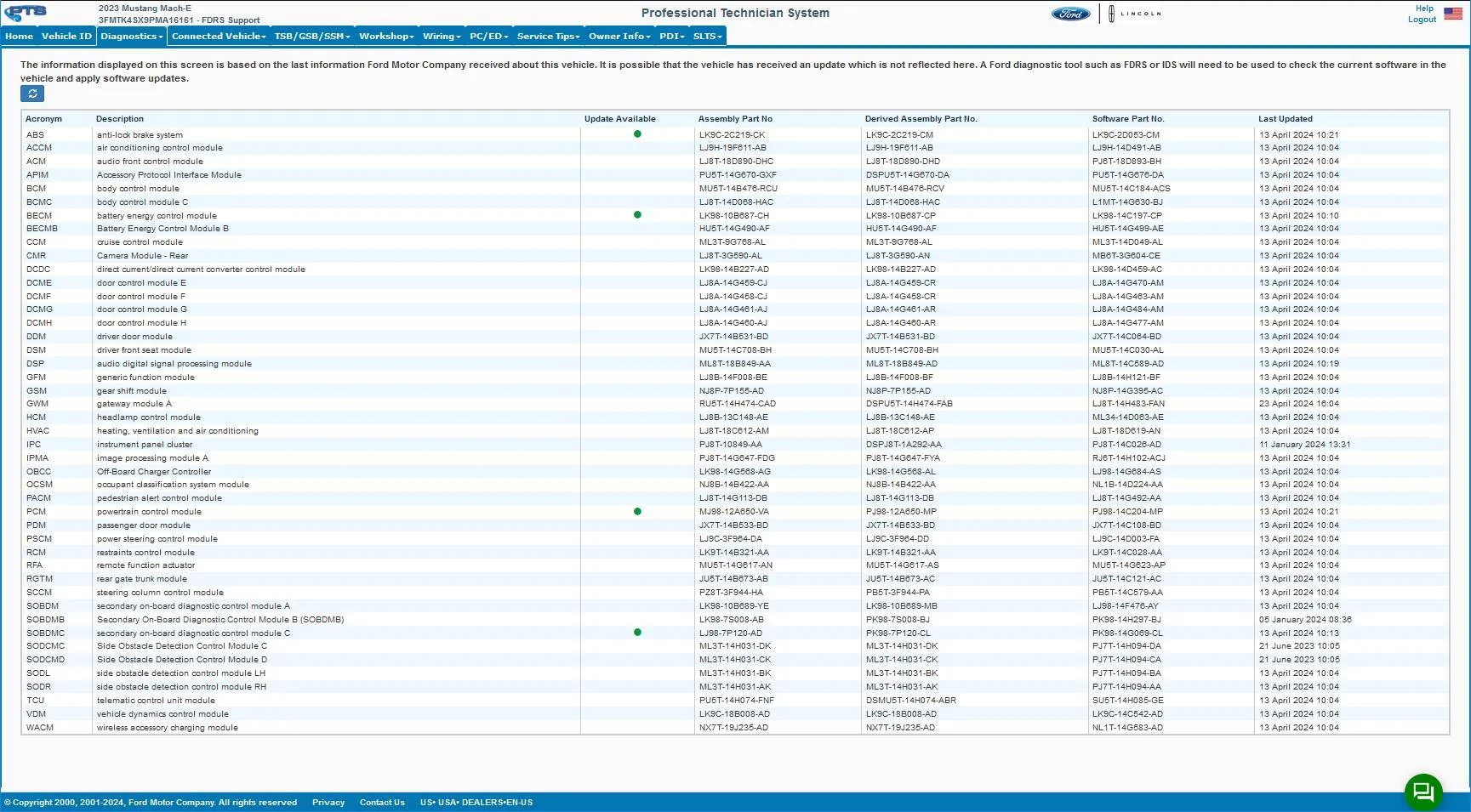Open the Home tab

[x=19, y=37]
